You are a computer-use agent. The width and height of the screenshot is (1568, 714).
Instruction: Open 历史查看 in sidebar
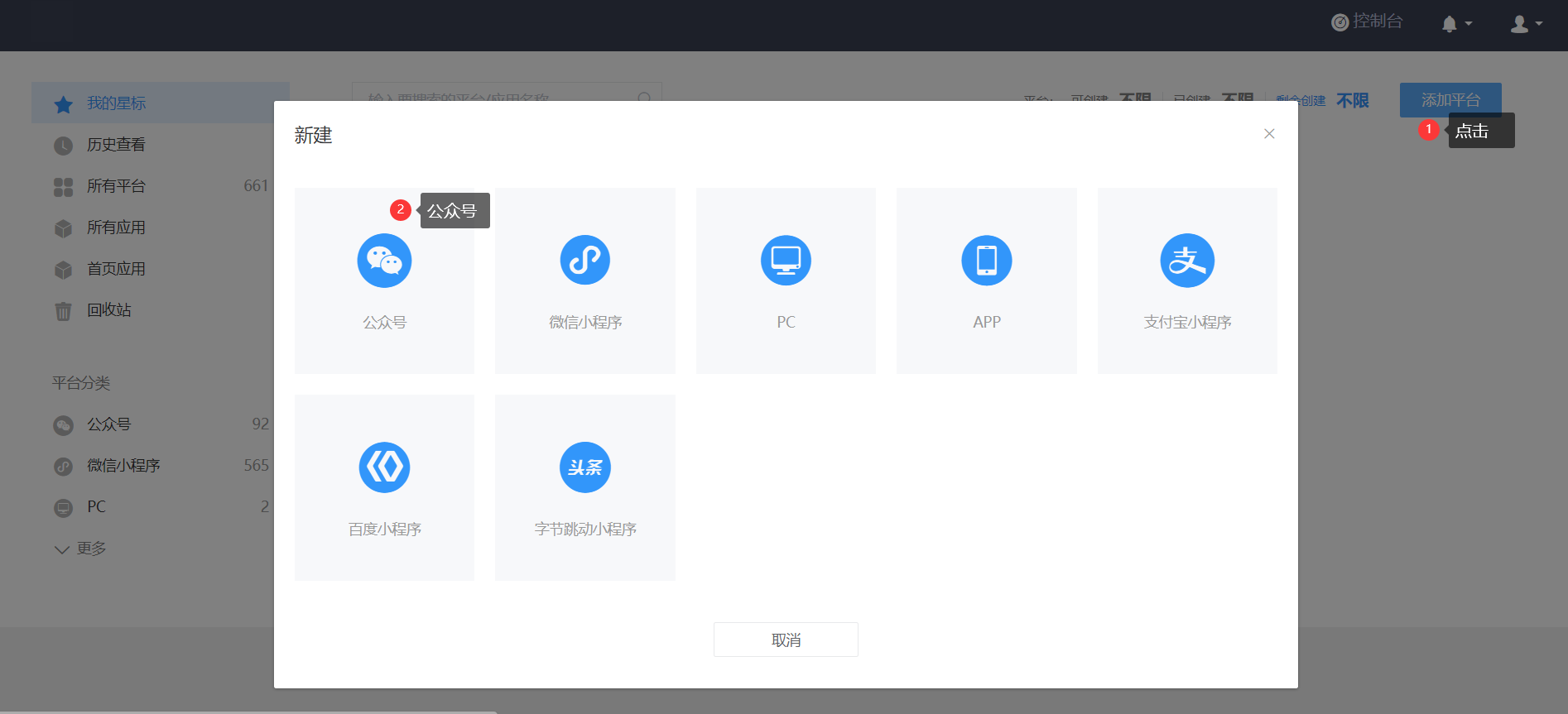click(161, 145)
